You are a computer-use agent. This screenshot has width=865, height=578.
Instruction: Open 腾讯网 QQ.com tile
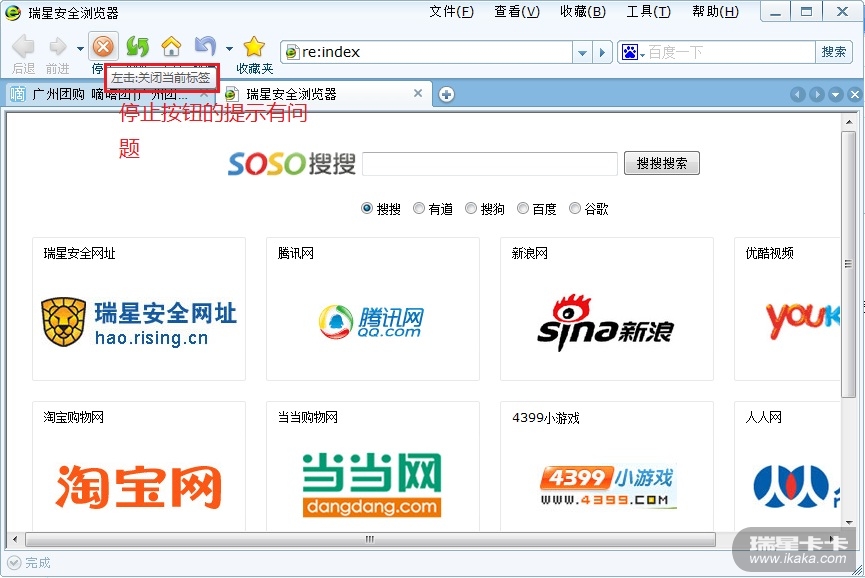tap(373, 309)
